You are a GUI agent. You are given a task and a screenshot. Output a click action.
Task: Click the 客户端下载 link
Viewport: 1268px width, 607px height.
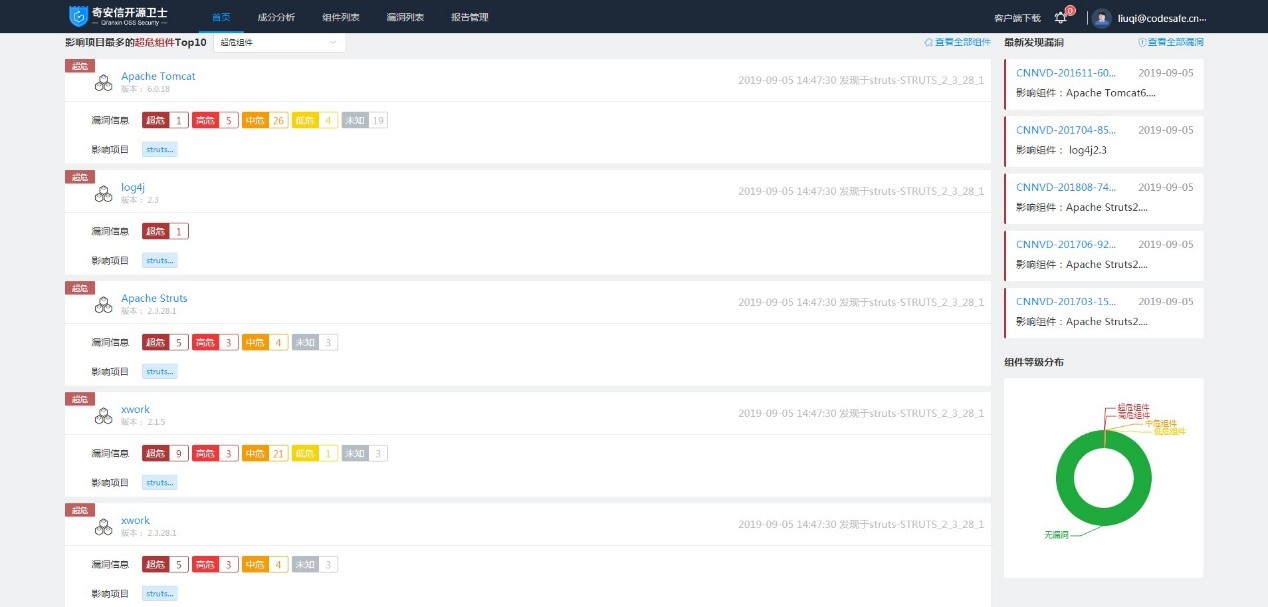click(1017, 18)
